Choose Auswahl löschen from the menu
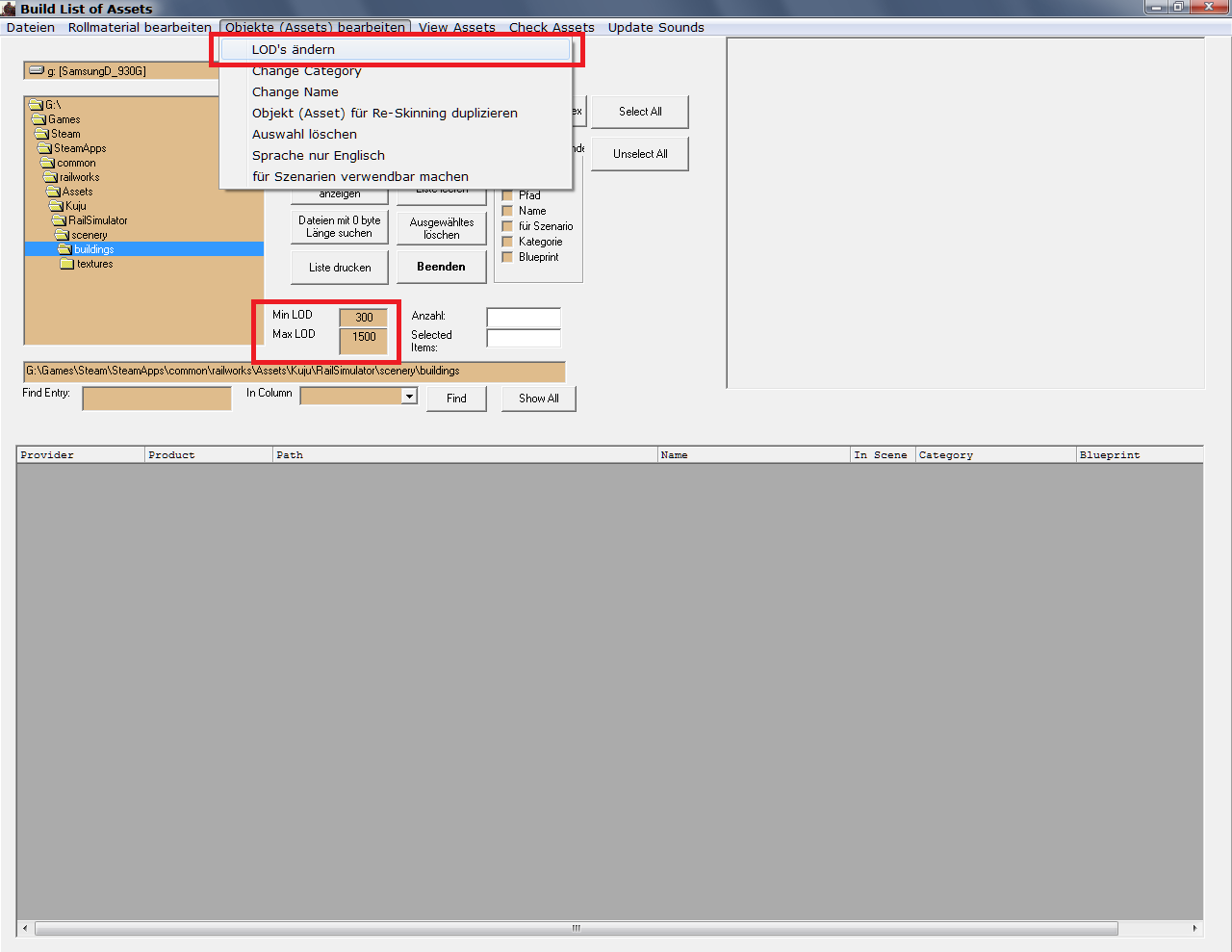 click(x=396, y=134)
